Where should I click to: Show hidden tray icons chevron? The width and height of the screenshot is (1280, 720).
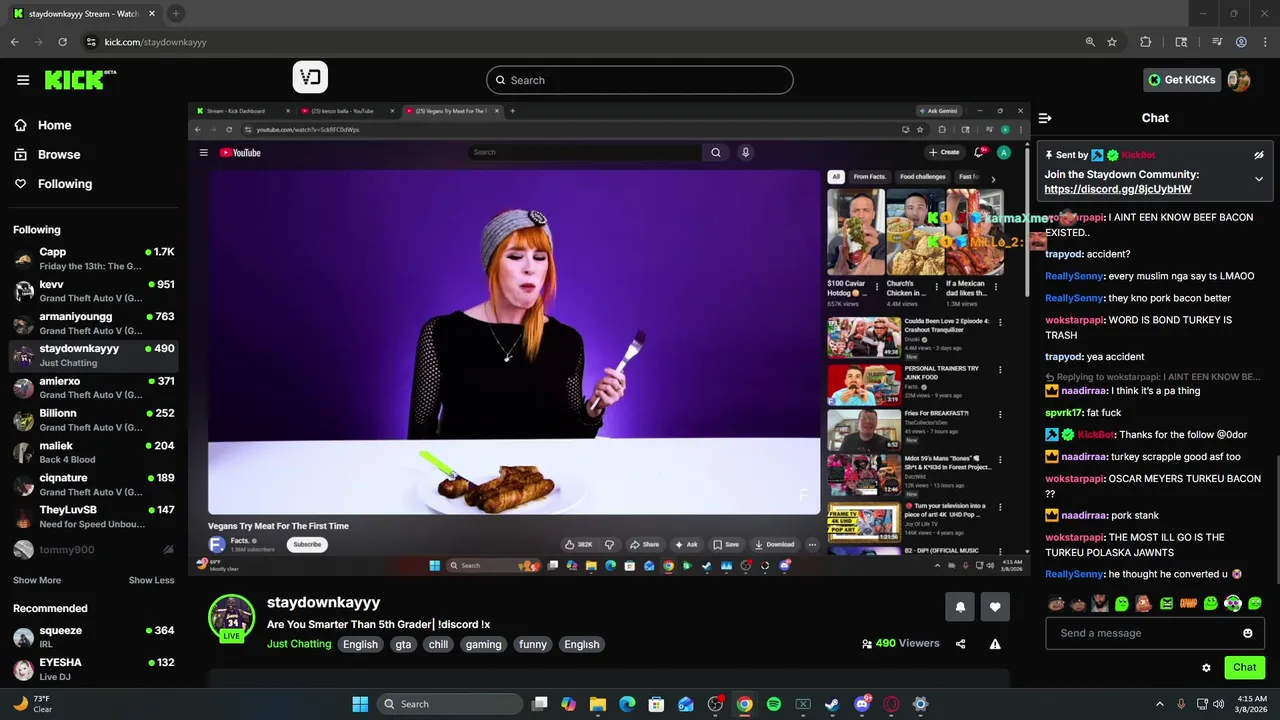pyautogui.click(x=1160, y=704)
